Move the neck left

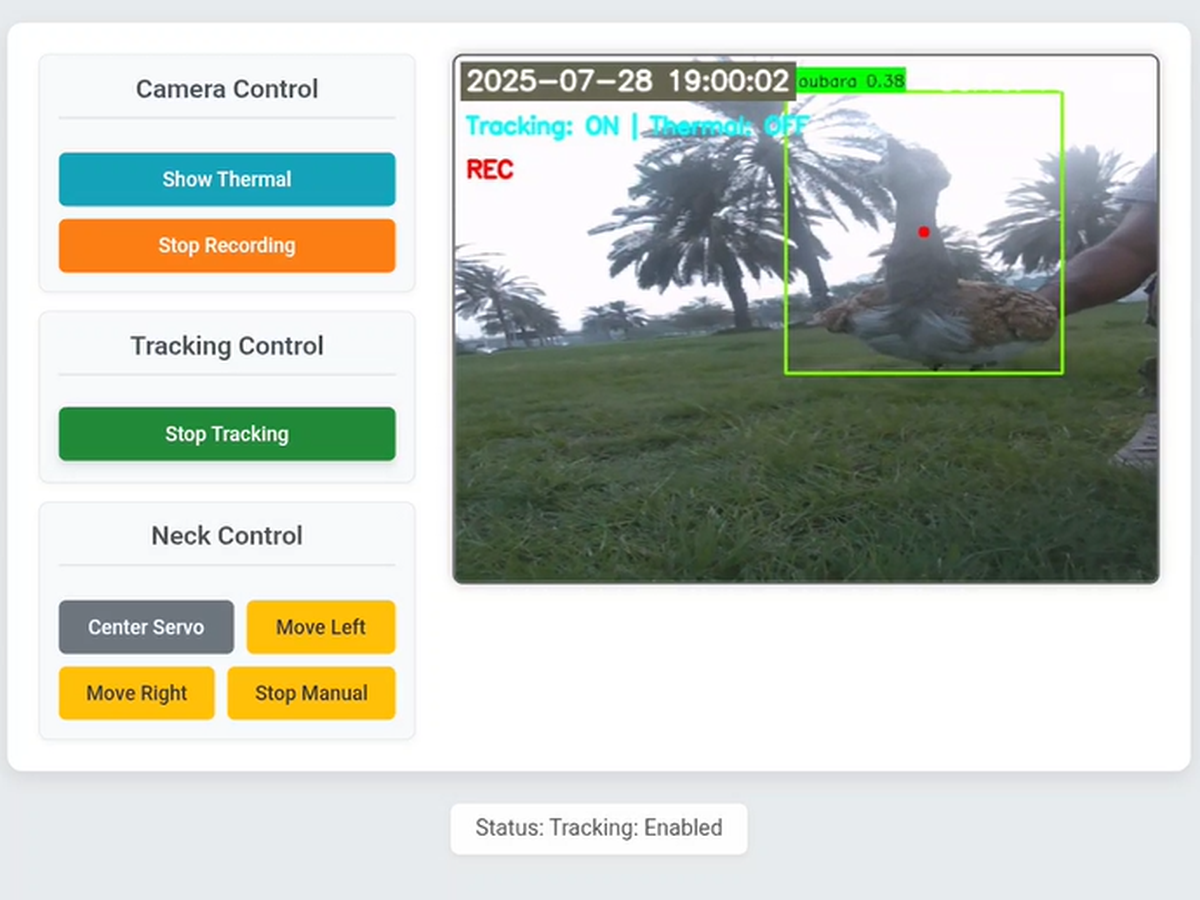click(x=321, y=627)
